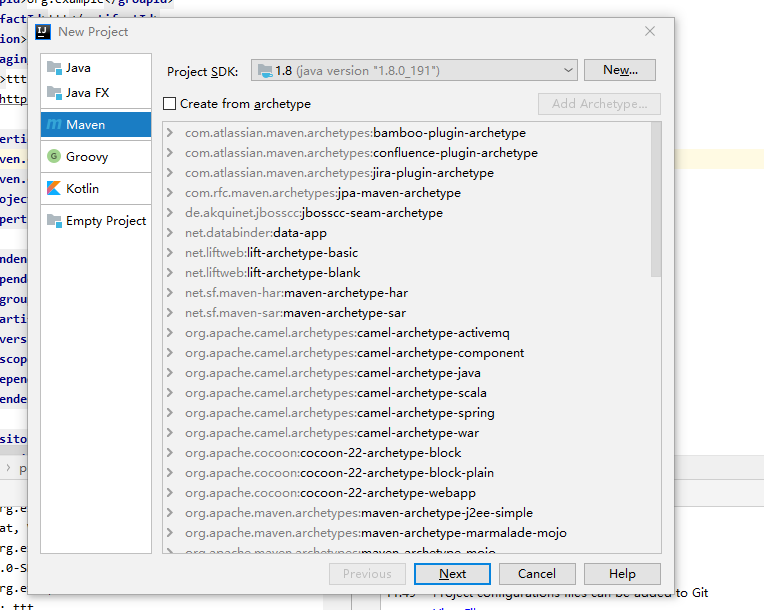Expand the cocoon-22-archetype-webapp entry
This screenshot has height=610, width=764.
[170, 492]
